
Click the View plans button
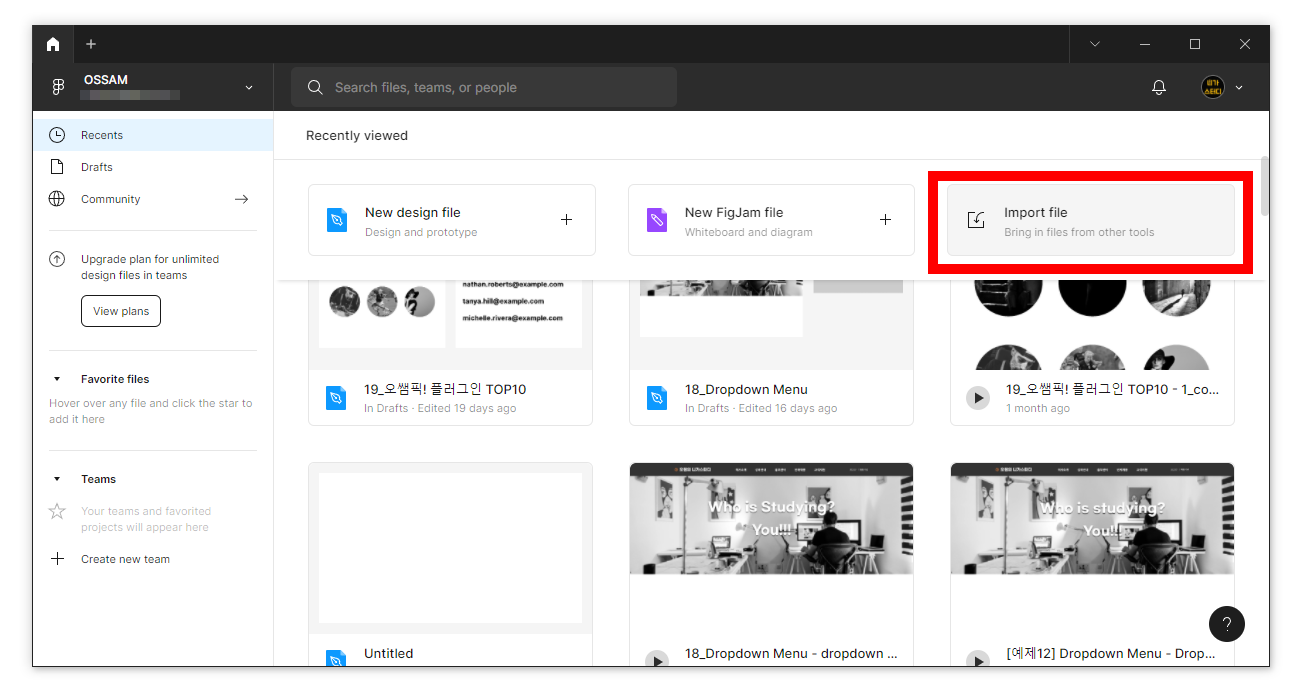[x=121, y=311]
